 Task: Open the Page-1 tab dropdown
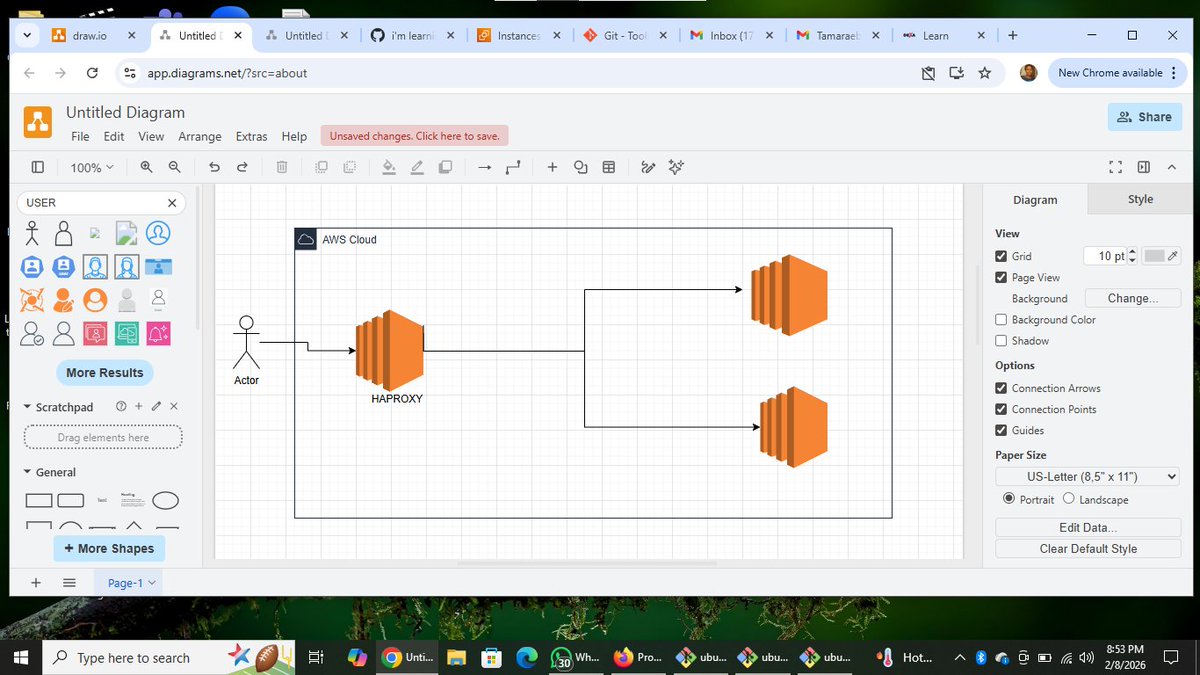click(x=152, y=583)
